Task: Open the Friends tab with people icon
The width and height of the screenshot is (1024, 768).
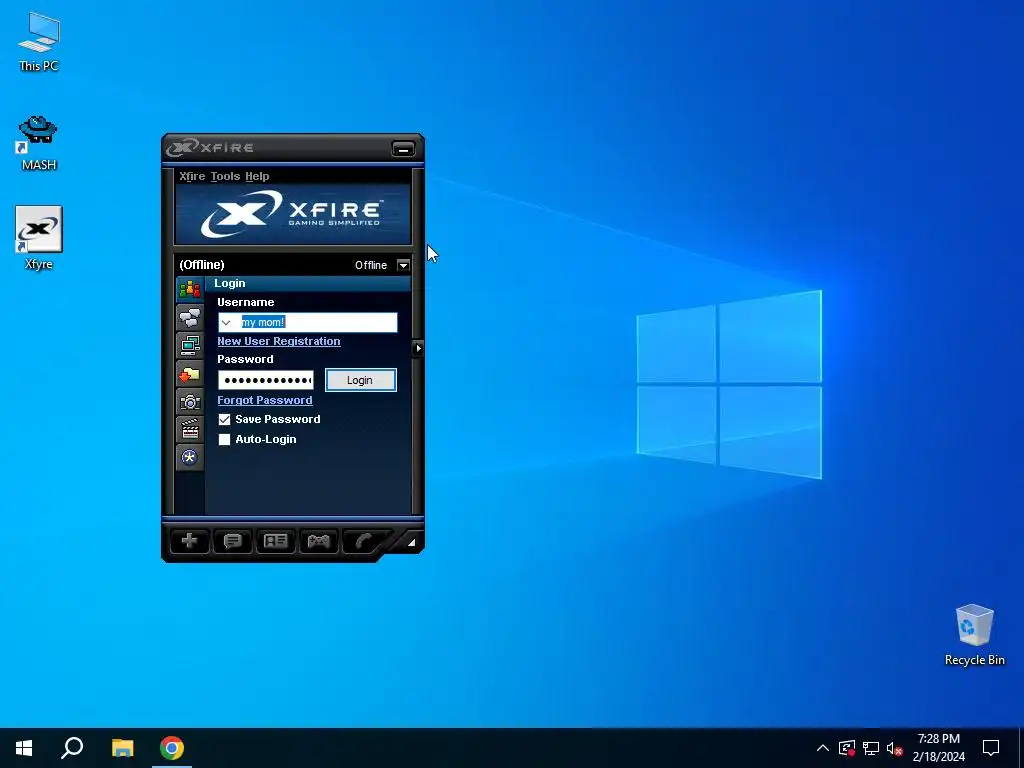Action: point(190,289)
